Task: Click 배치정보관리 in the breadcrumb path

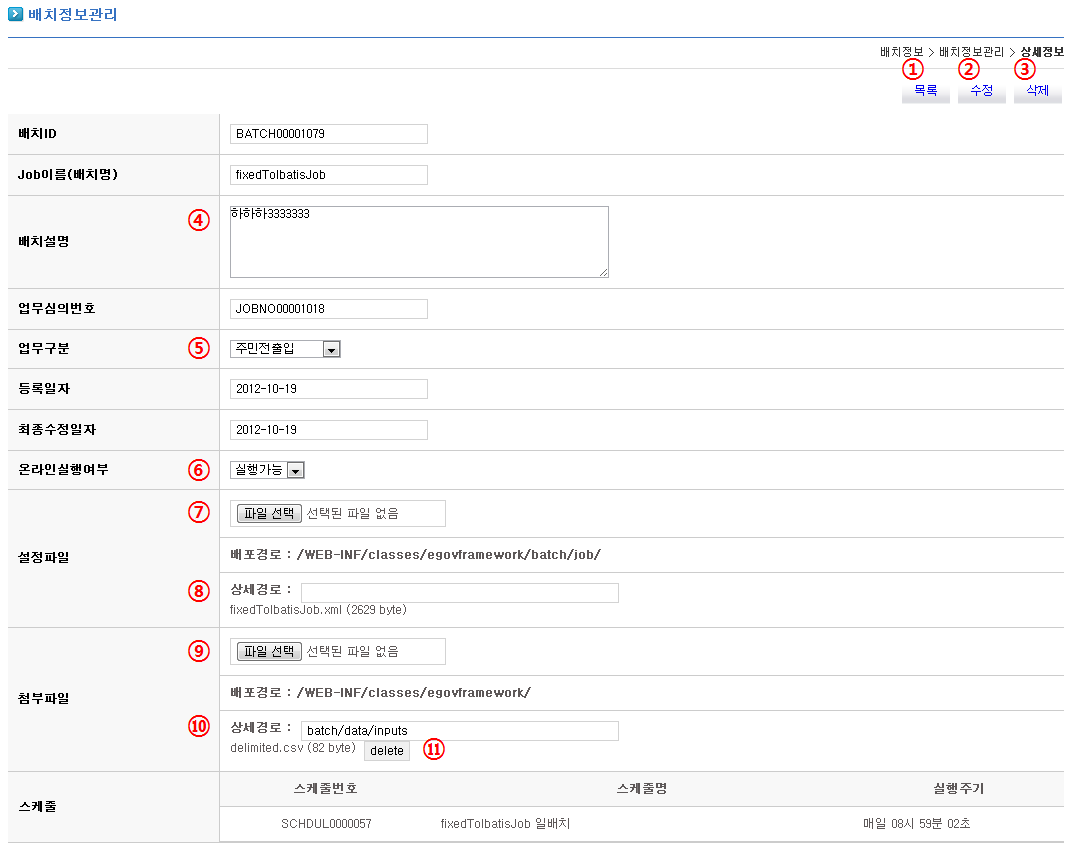Action: point(971,51)
